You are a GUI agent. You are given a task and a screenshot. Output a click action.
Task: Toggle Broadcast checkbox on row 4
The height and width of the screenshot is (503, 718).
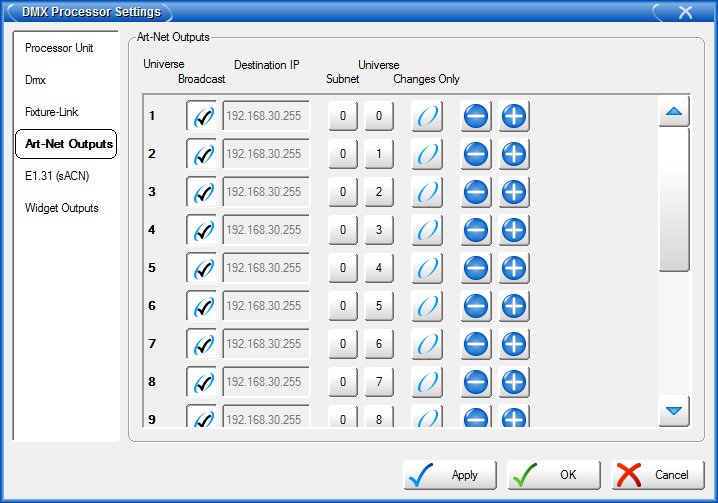(202, 230)
